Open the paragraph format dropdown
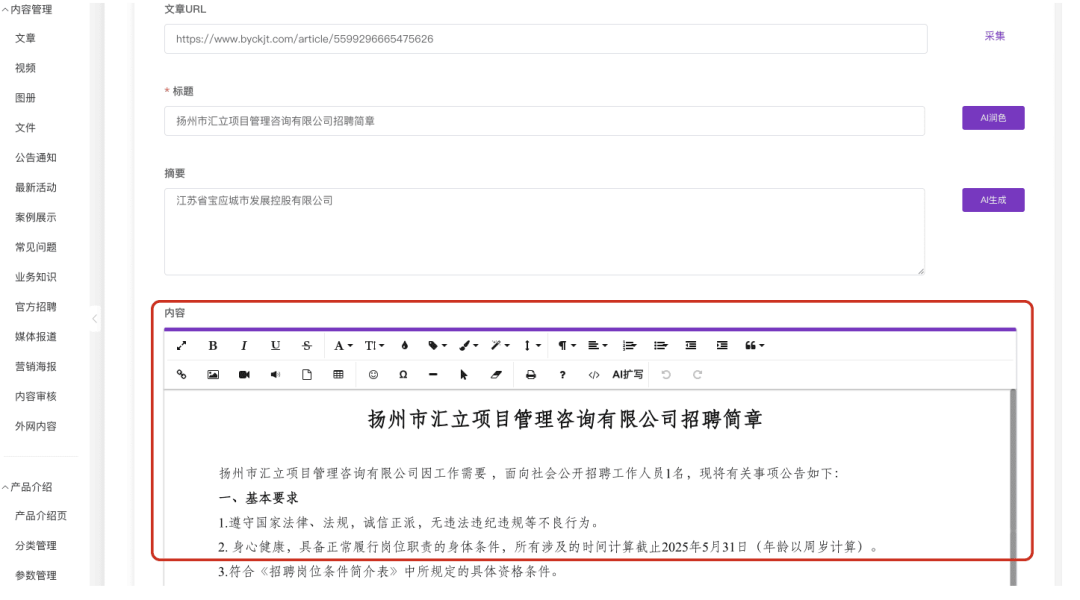The image size is (1080, 600). 567,346
